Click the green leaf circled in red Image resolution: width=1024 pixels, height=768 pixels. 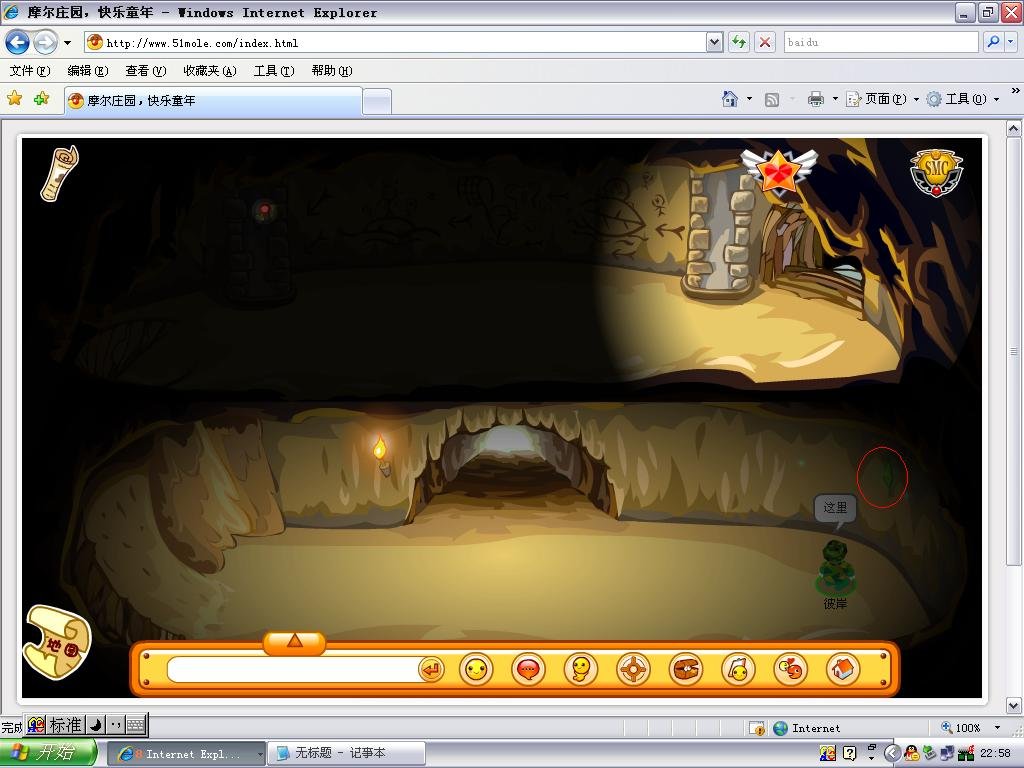[884, 477]
